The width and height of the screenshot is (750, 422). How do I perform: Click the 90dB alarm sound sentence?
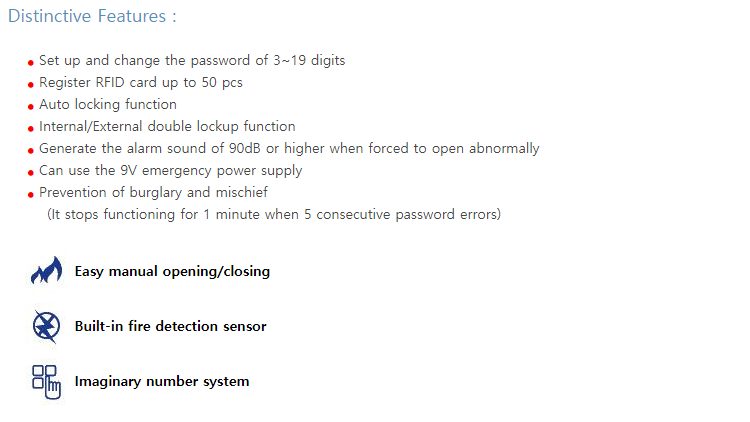click(x=289, y=149)
